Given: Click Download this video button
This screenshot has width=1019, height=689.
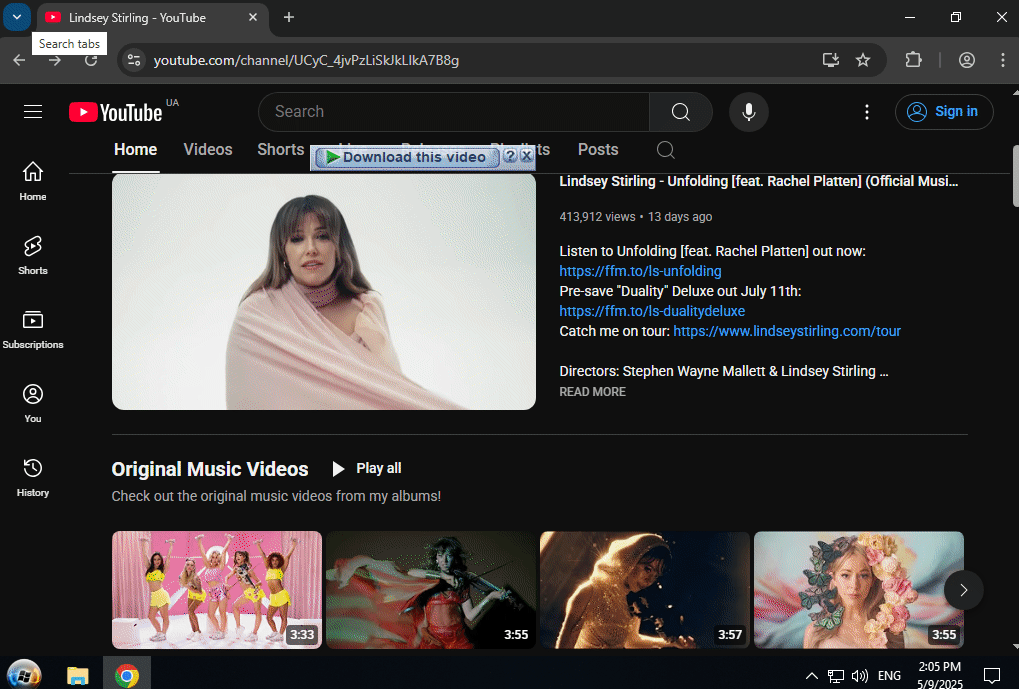Looking at the screenshot, I should [x=407, y=157].
